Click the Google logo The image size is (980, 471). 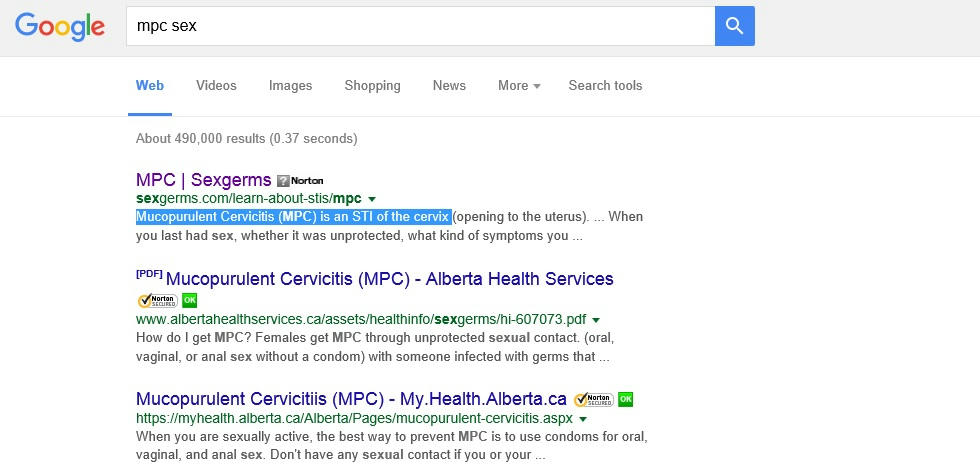pos(60,27)
